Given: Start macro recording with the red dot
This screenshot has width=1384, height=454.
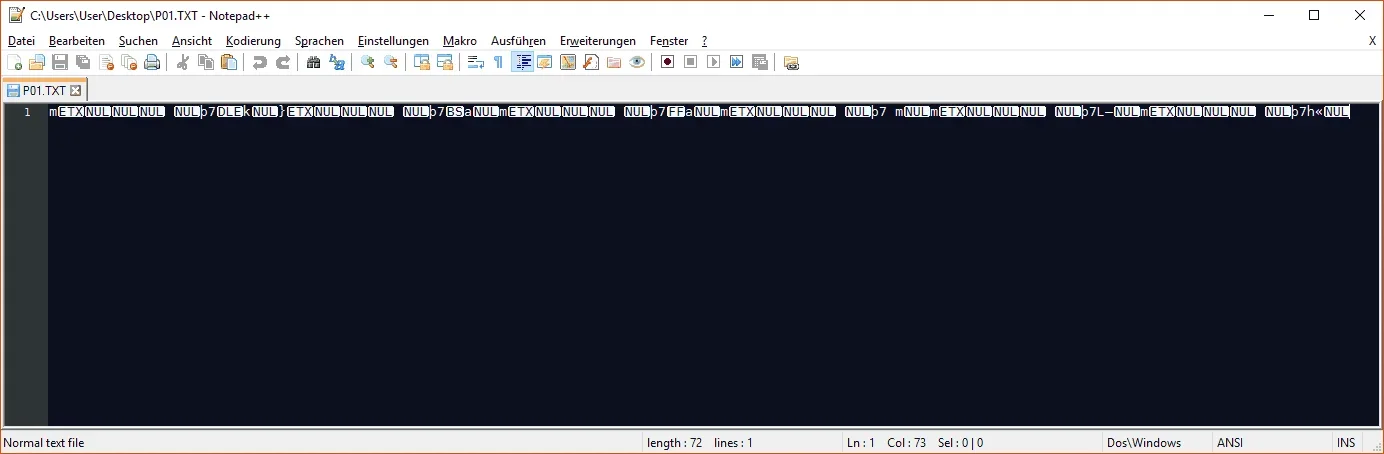Looking at the screenshot, I should [667, 62].
